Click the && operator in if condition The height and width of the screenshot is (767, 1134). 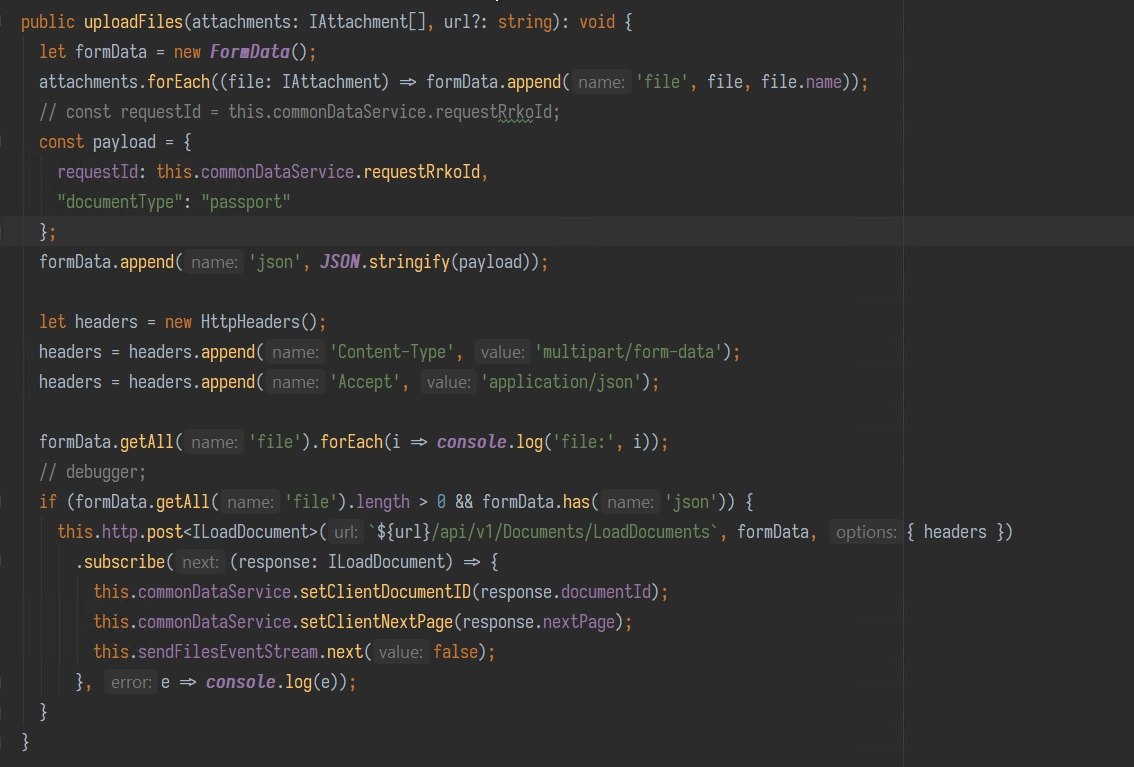[464, 502]
